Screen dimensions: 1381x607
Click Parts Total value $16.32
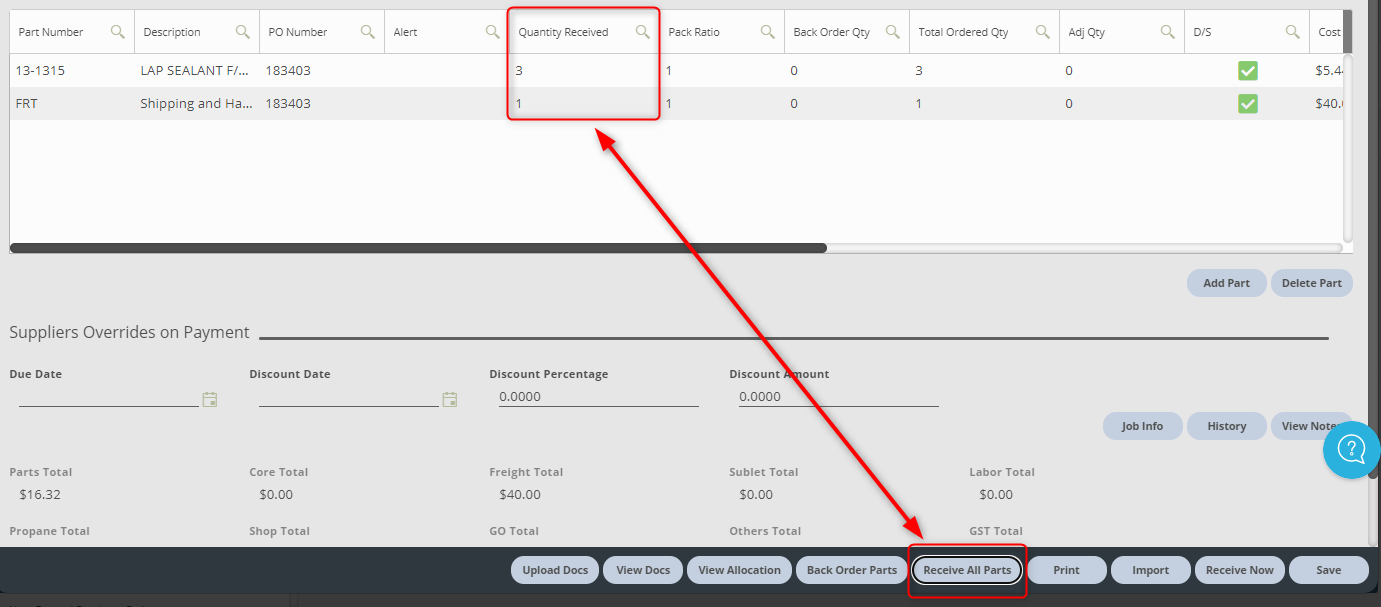(40, 494)
